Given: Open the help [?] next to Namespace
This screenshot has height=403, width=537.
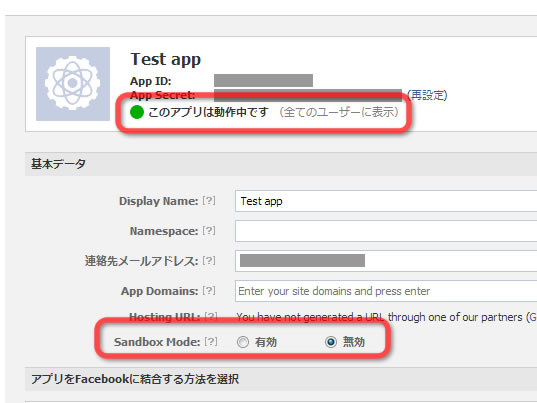Looking at the screenshot, I should pos(209,231).
